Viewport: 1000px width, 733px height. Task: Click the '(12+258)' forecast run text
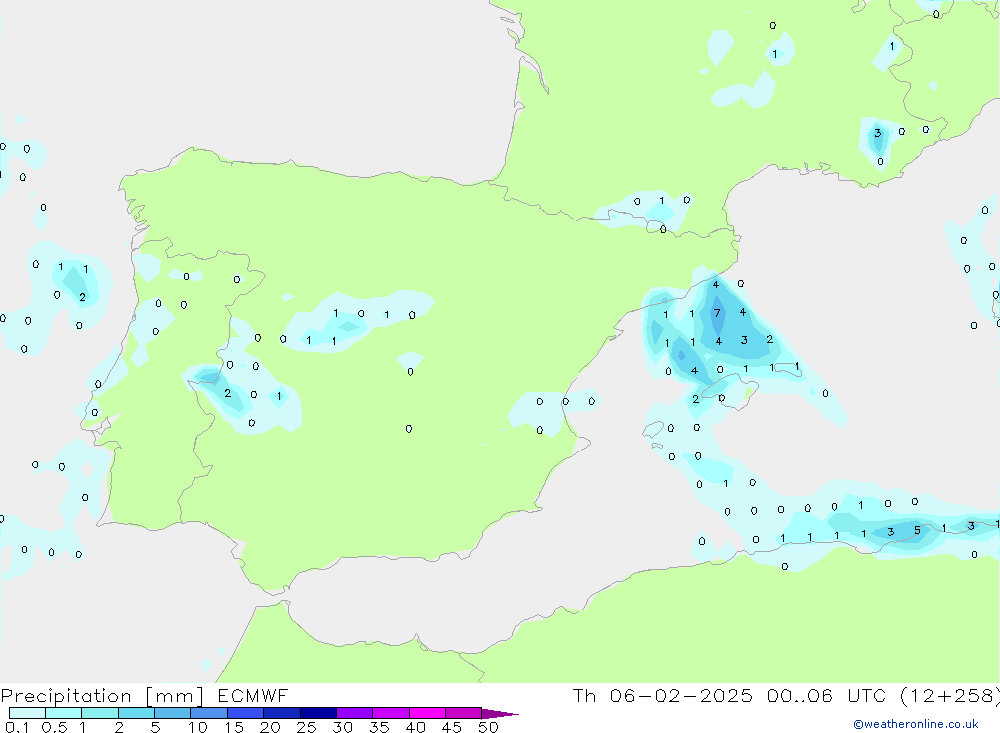[950, 695]
